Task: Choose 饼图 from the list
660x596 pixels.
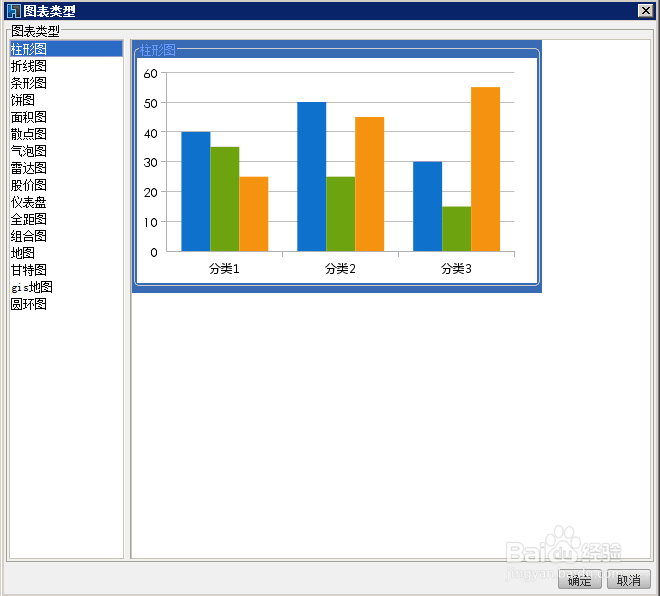Action: 66,100
